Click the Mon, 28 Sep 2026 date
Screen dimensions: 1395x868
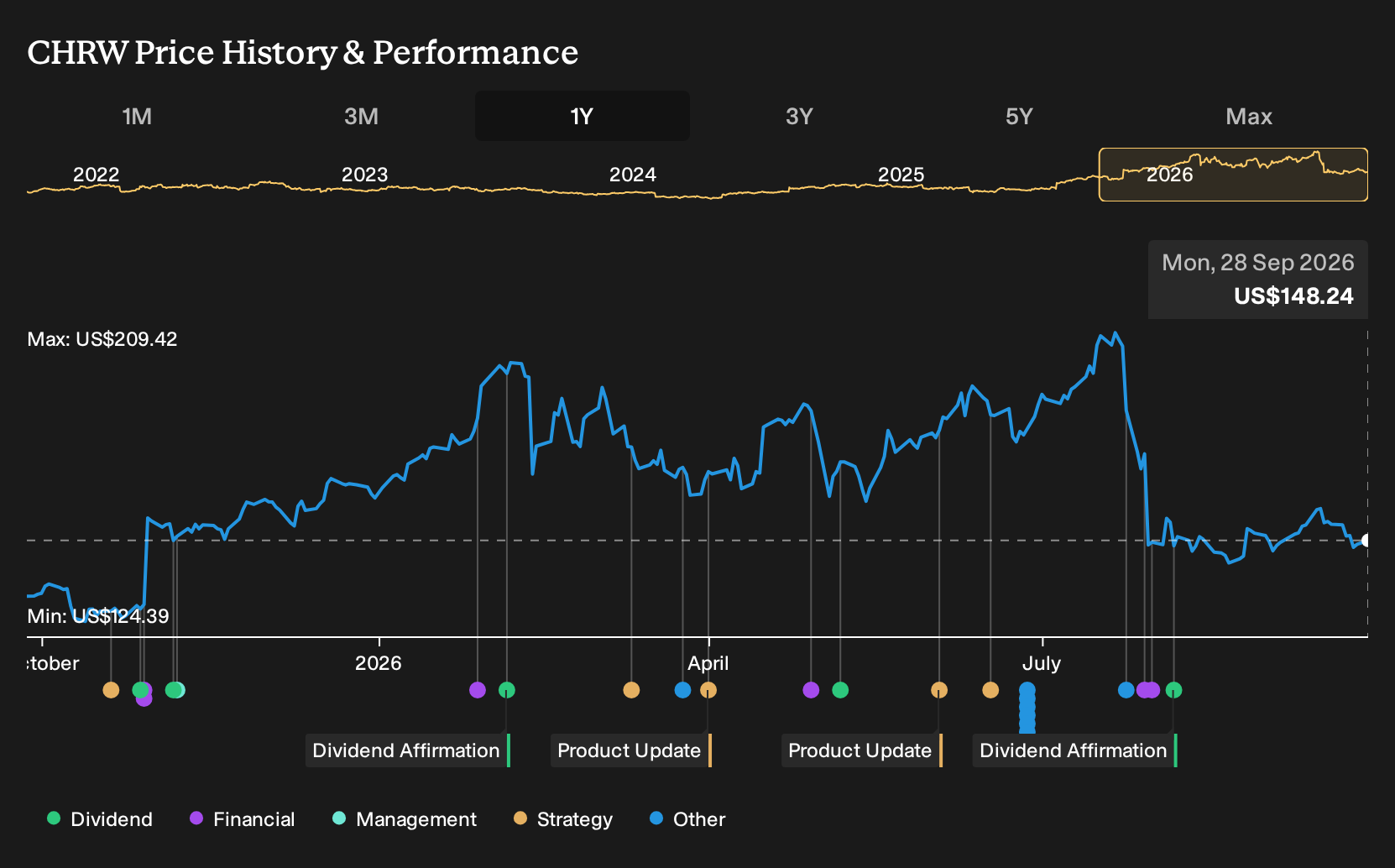coord(1258,263)
